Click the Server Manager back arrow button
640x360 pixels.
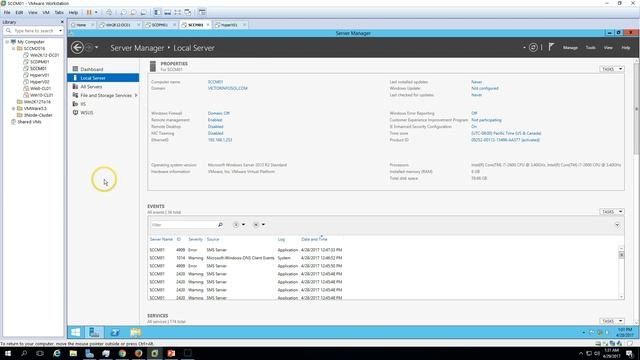click(x=77, y=48)
